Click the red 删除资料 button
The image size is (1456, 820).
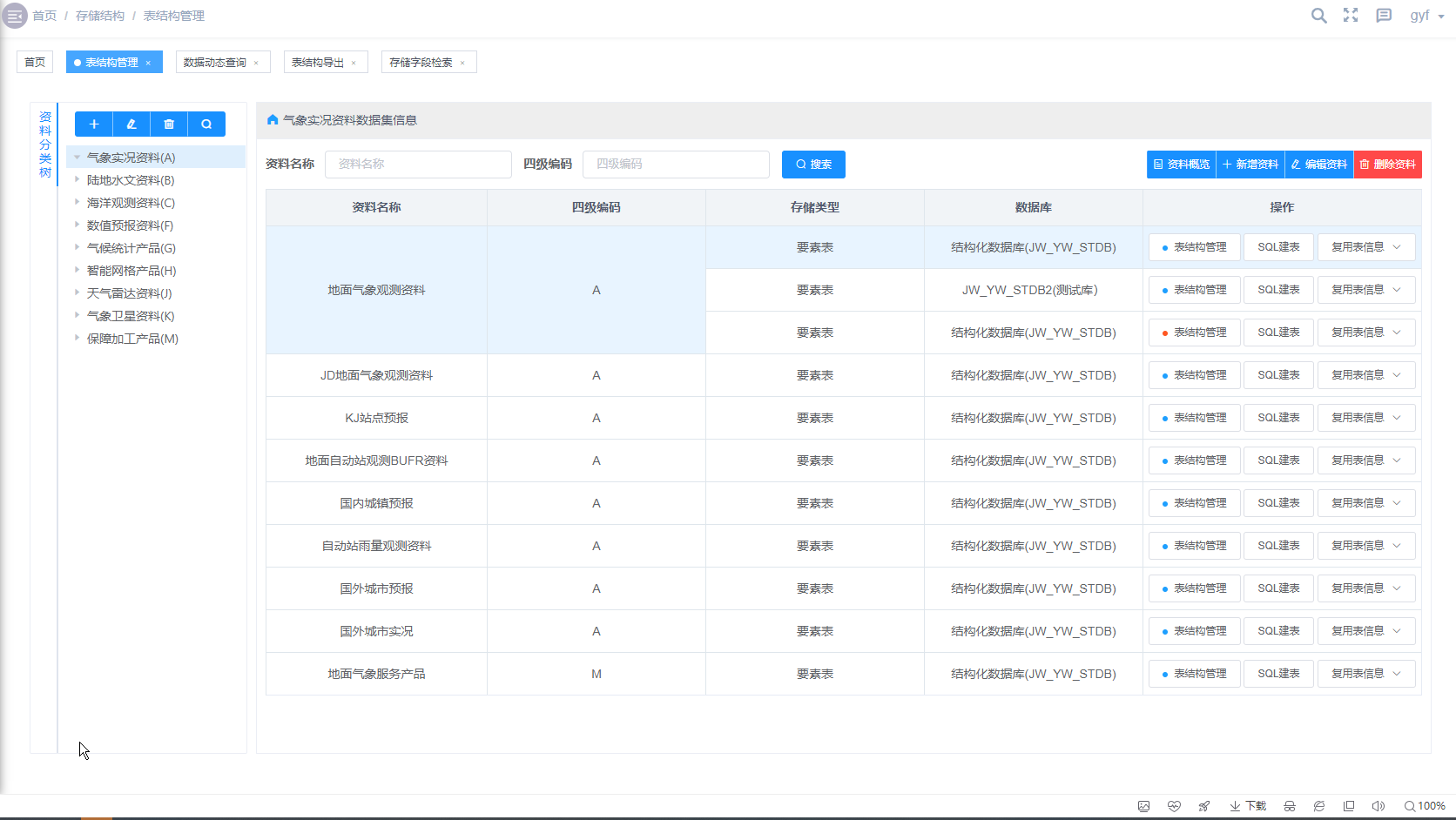1388,165
